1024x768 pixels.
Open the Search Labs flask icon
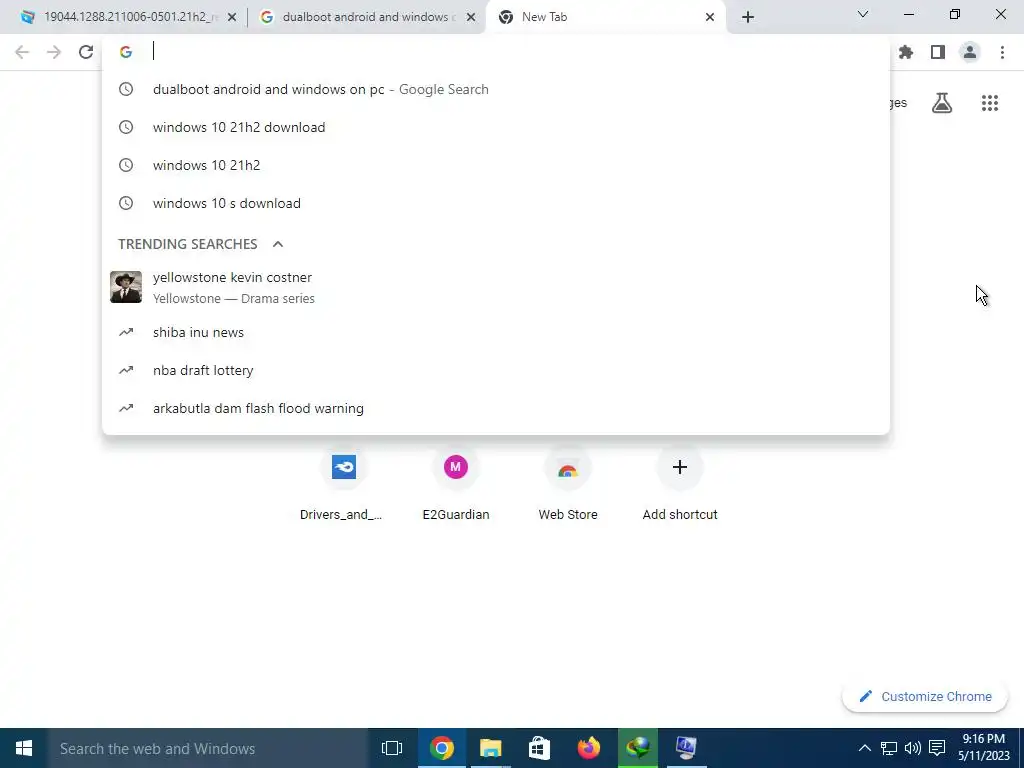(x=942, y=103)
